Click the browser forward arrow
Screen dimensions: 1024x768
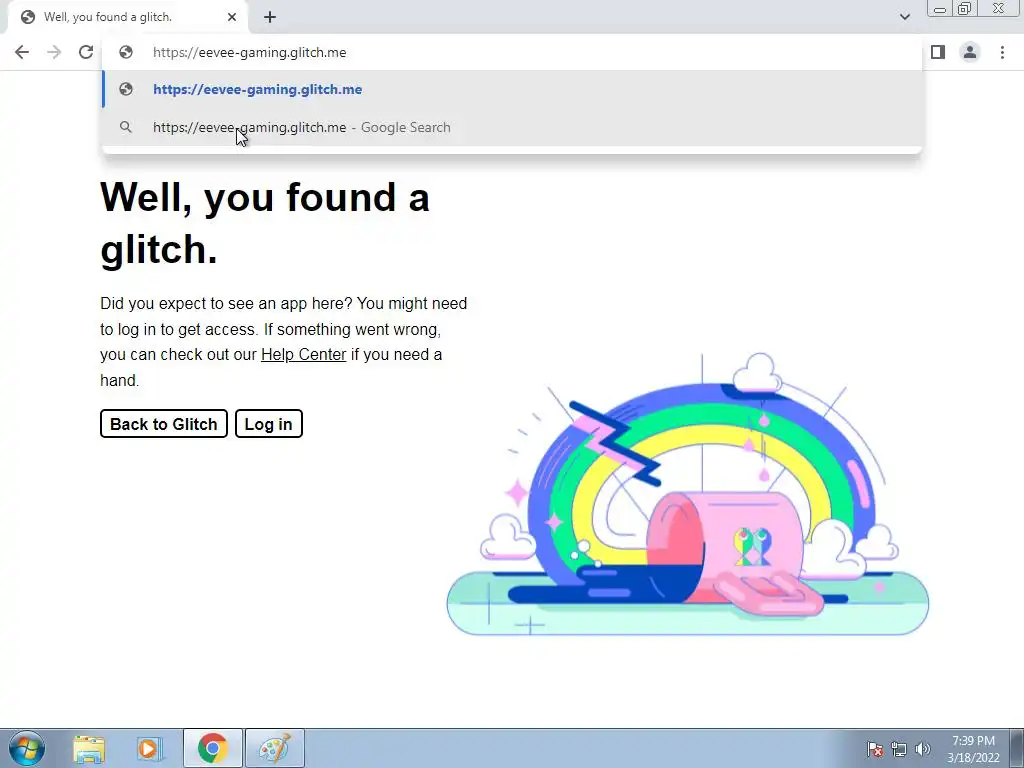54,52
